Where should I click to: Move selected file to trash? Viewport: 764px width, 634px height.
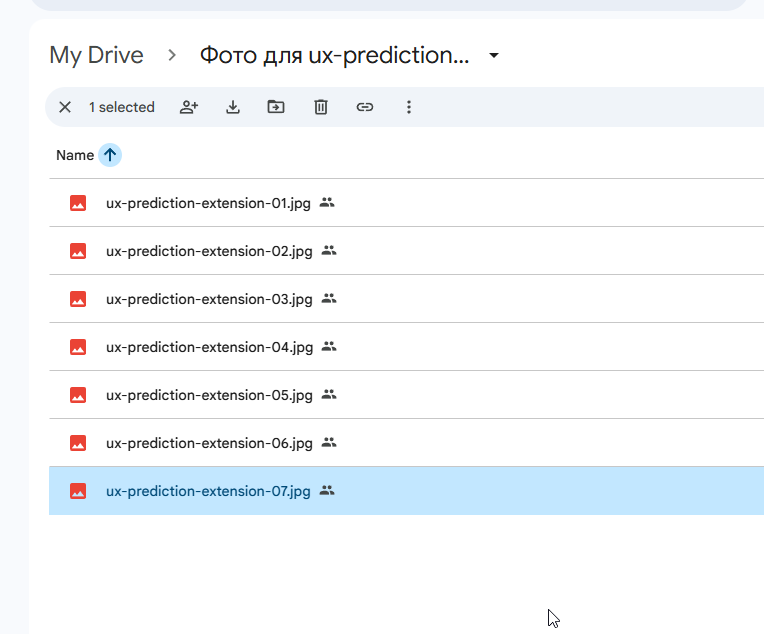tap(321, 107)
